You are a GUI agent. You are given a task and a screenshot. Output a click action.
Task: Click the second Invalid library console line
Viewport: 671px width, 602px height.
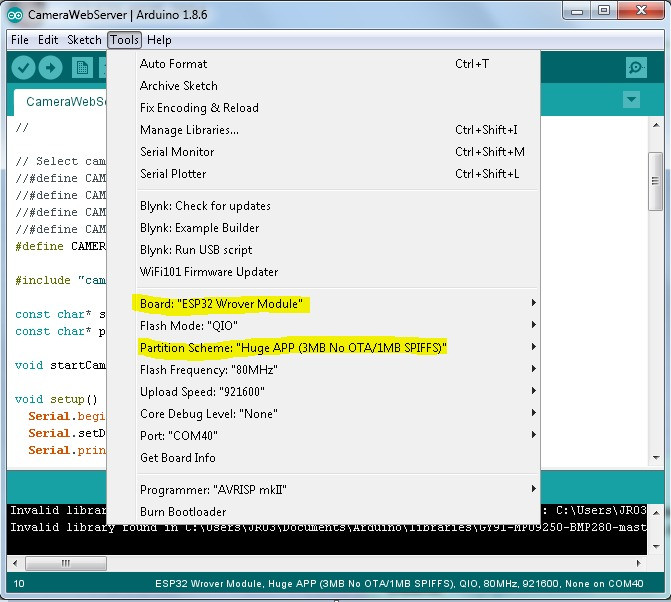(x=328, y=527)
